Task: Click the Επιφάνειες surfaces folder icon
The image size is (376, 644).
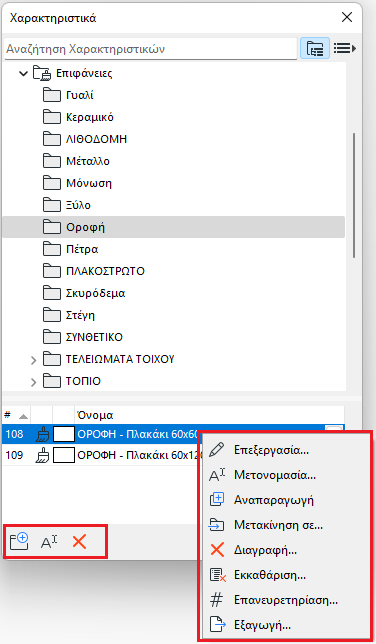Action: (x=42, y=73)
